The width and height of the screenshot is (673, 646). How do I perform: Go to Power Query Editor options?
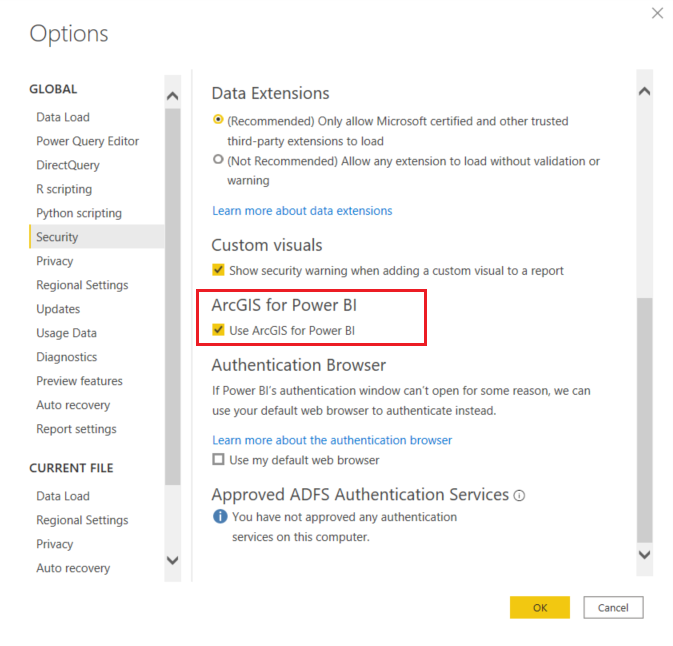(x=87, y=141)
